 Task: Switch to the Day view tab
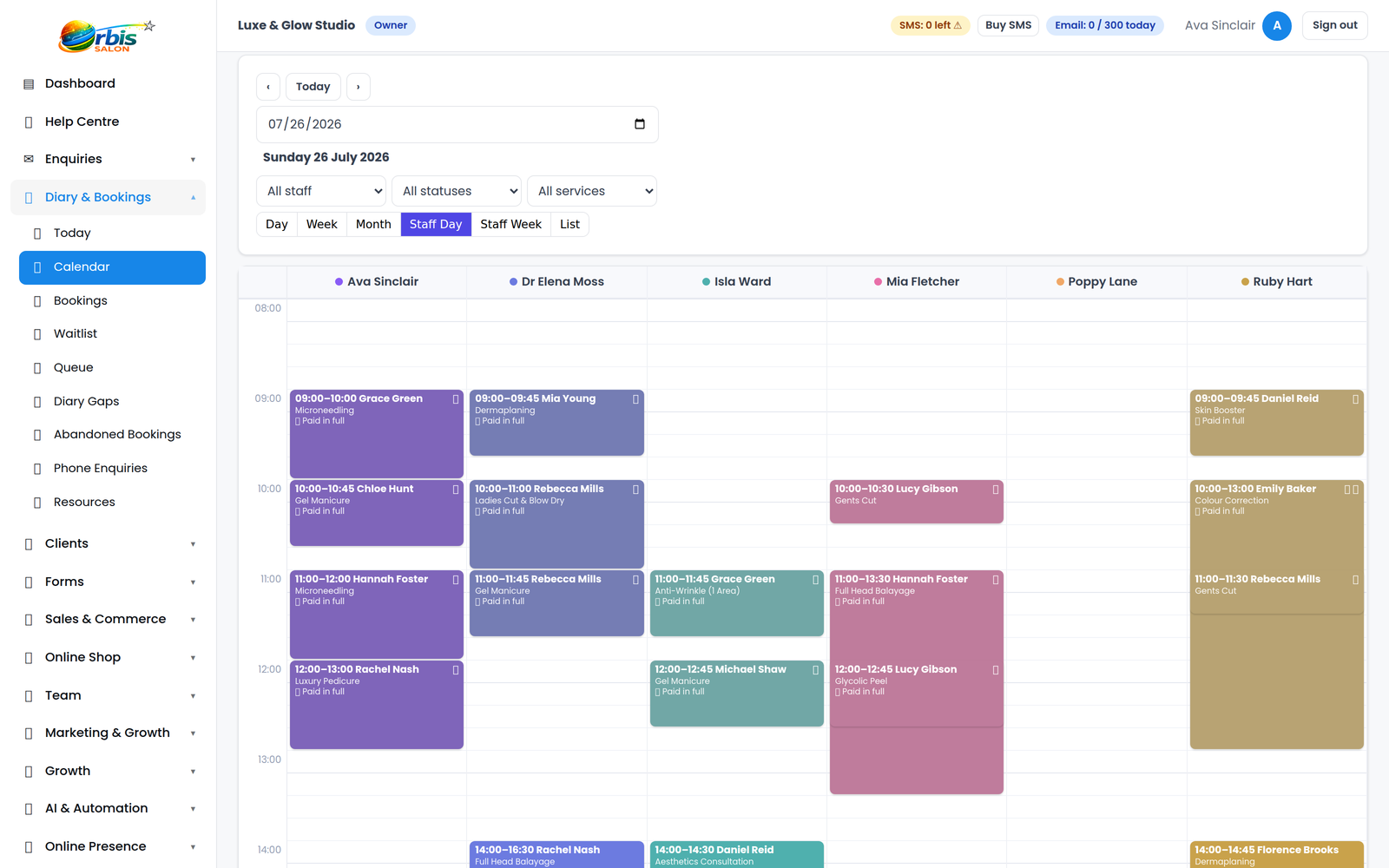(277, 224)
